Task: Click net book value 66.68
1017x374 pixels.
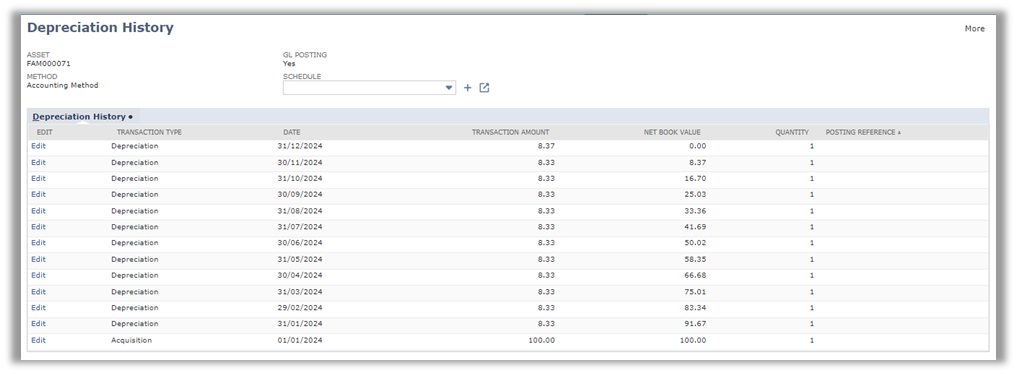Action: [695, 275]
